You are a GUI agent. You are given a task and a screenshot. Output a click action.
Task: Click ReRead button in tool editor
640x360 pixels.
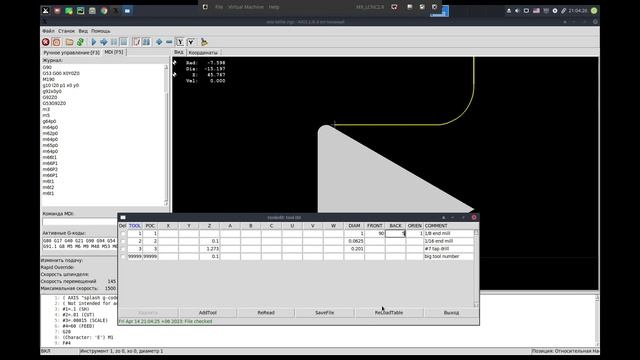pyautogui.click(x=266, y=313)
